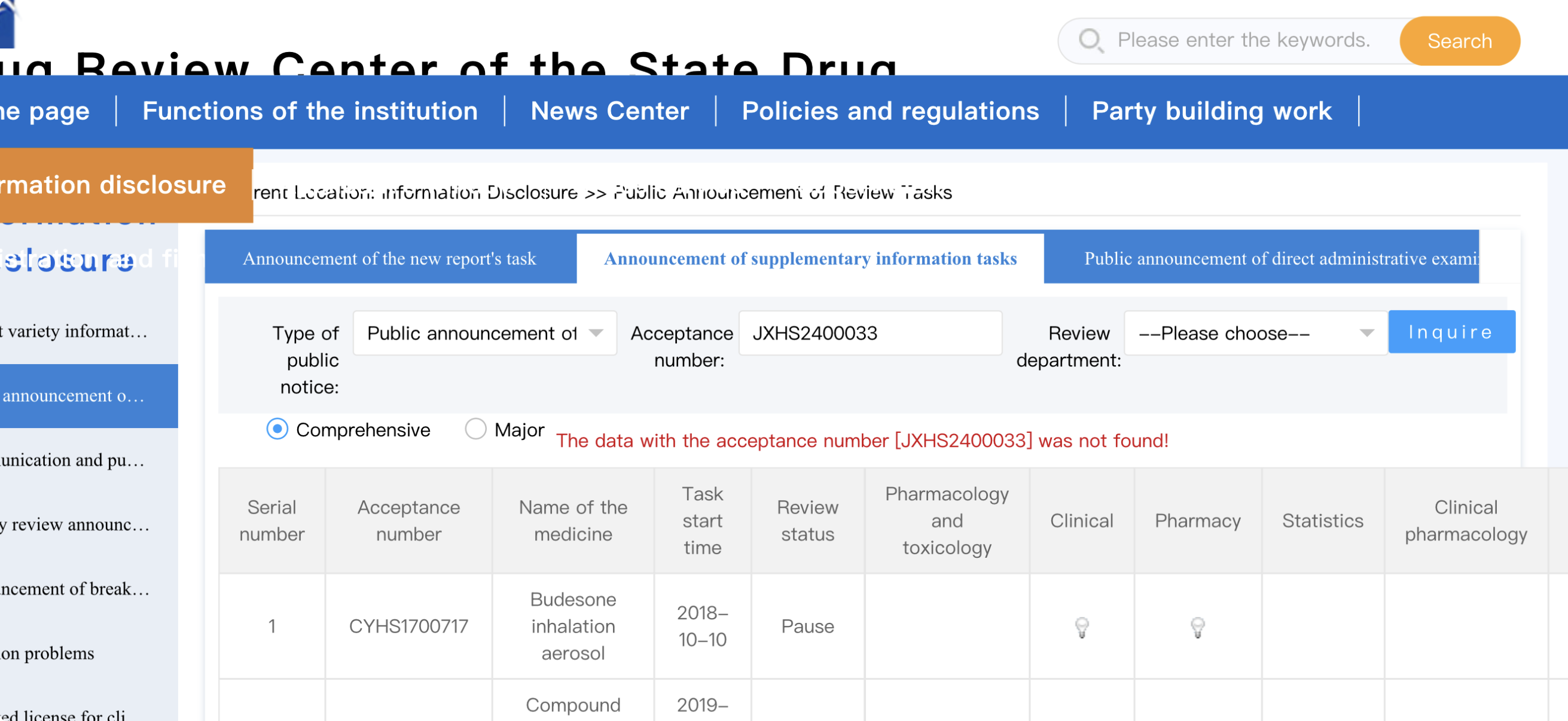Screen dimensions: 1568x721
Task: Open Announcement of supplementary information tasks tab
Action: [x=810, y=259]
